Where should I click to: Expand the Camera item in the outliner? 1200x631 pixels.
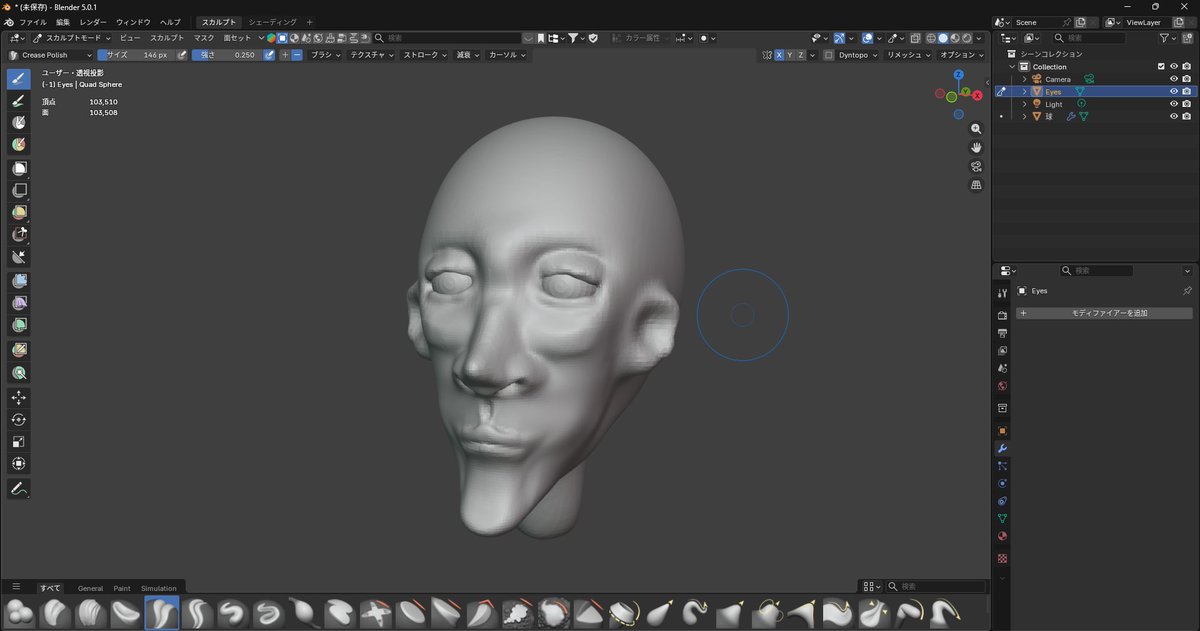[x=1025, y=79]
